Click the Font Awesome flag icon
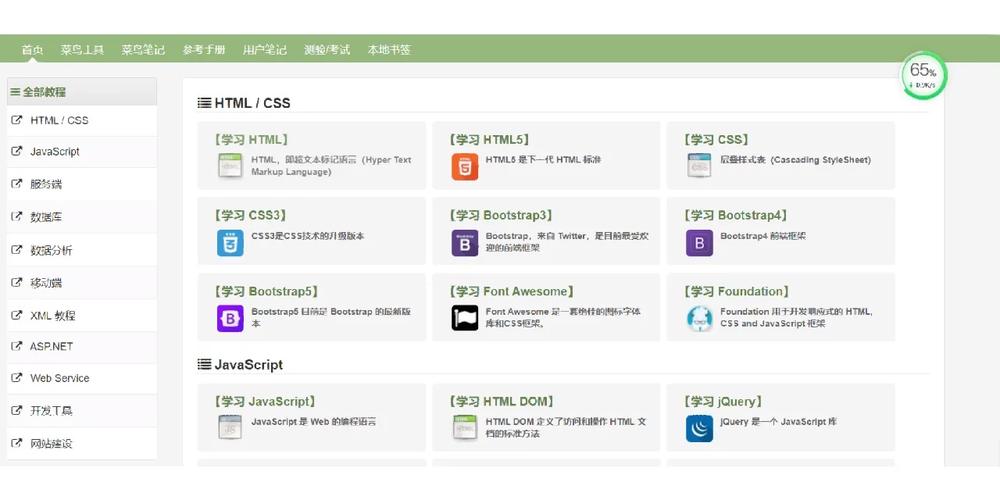1000x500 pixels. tap(465, 318)
